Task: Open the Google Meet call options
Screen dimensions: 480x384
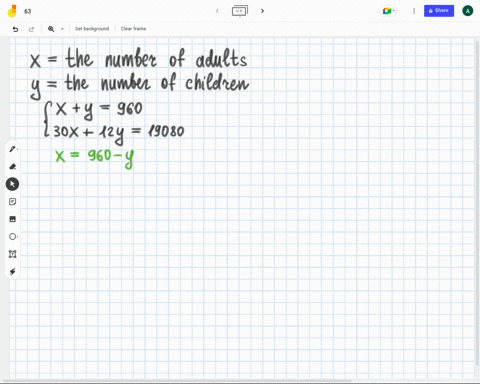Action: [388, 11]
